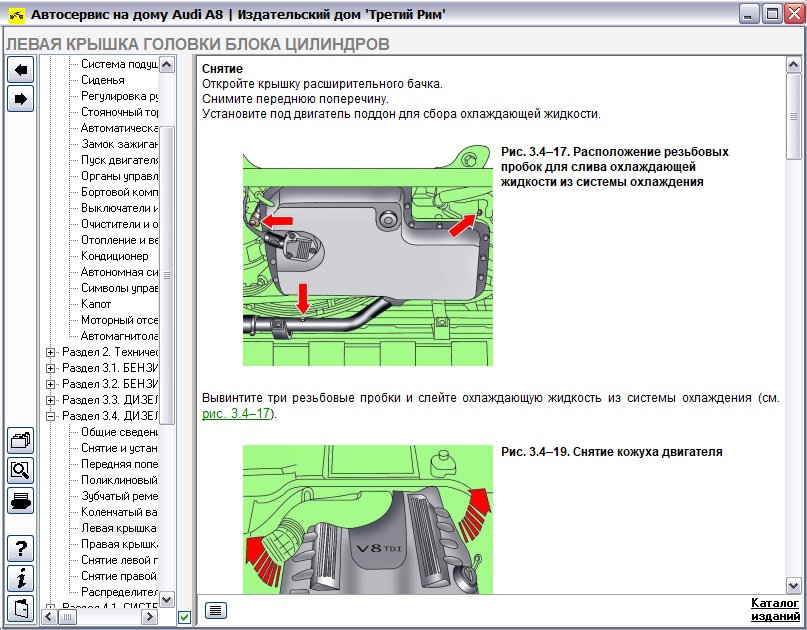Image resolution: width=807 pixels, height=630 pixels.
Task: Click the content pane's vertical scrollbar thumb
Action: coord(794,116)
